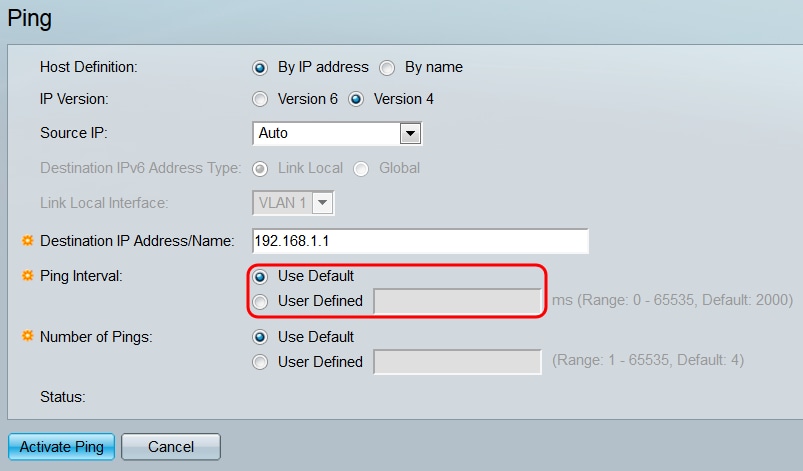Select Link Local address type radio

(260, 168)
